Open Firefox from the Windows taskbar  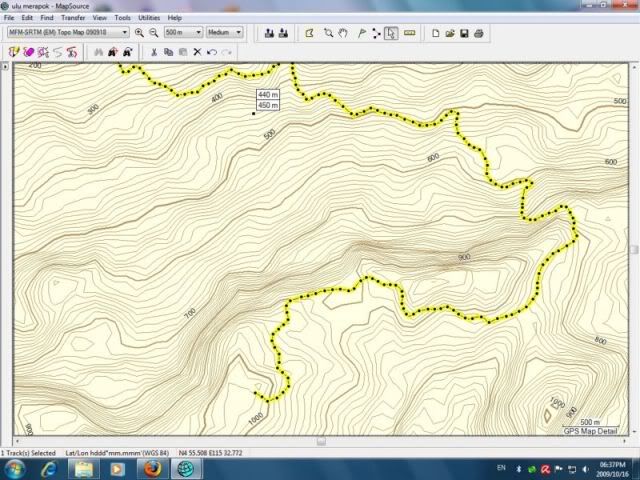tap(150, 468)
